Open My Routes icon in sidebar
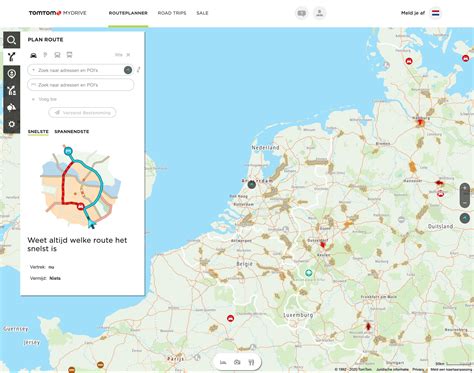 coord(12,90)
